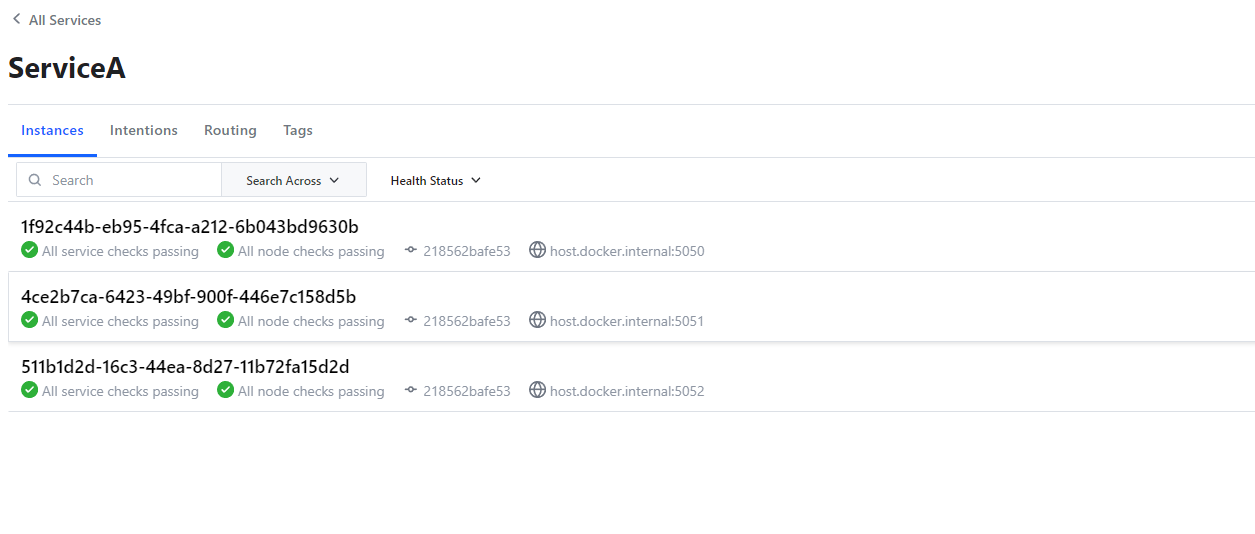Open instance 511b1d2d-16c3-44ea-8d27-11b72fa15d2d
Viewport: 1255px width, 534px height.
(x=185, y=366)
